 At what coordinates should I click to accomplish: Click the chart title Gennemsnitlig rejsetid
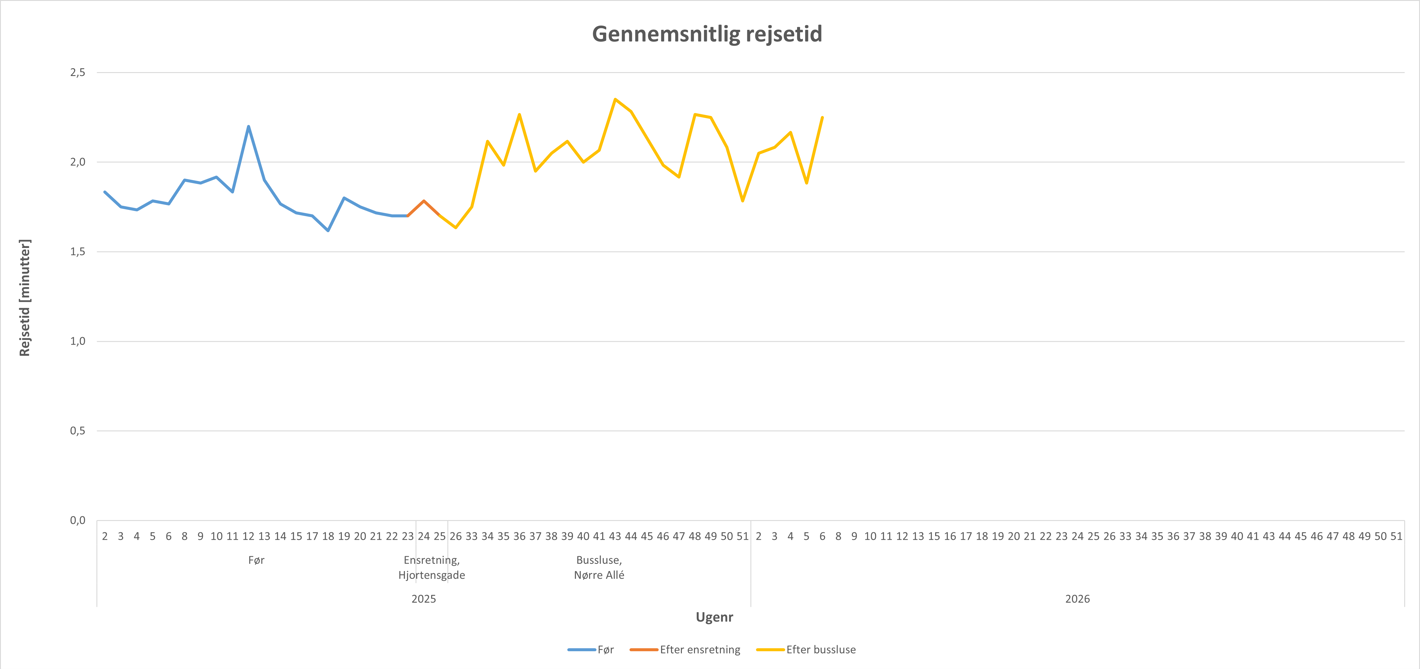tap(707, 34)
